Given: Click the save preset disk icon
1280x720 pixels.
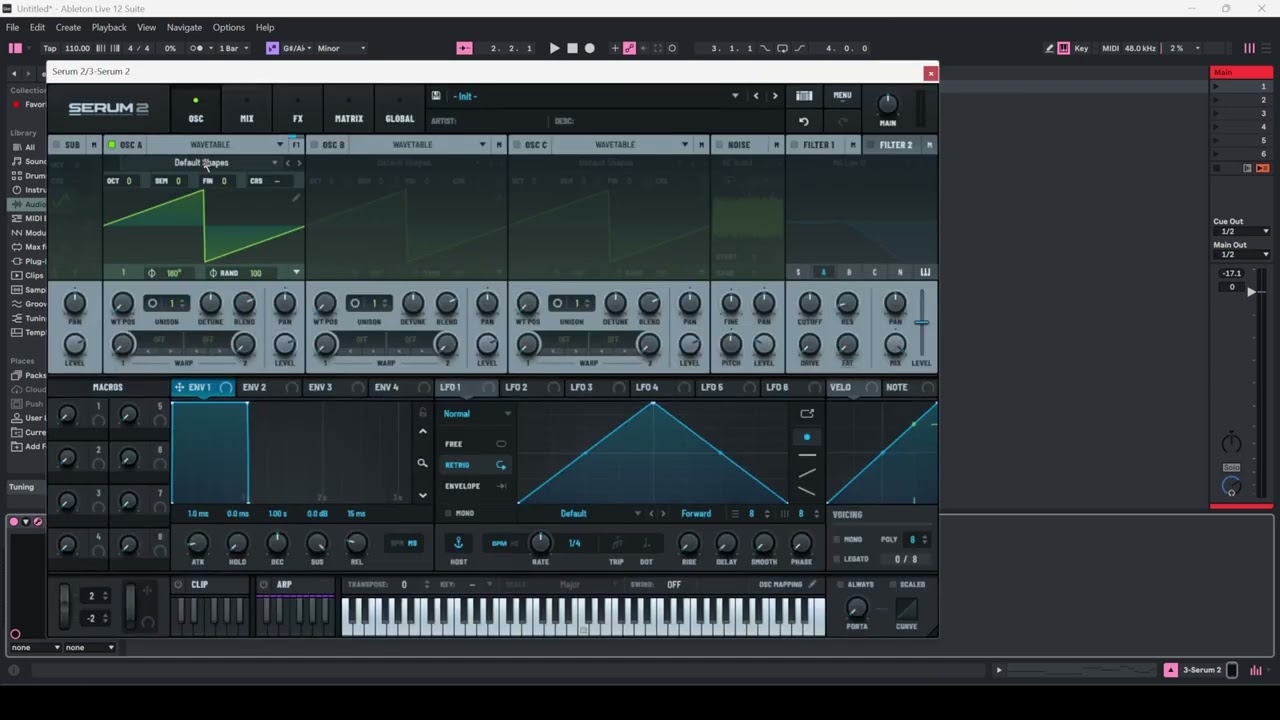Looking at the screenshot, I should click(x=436, y=96).
